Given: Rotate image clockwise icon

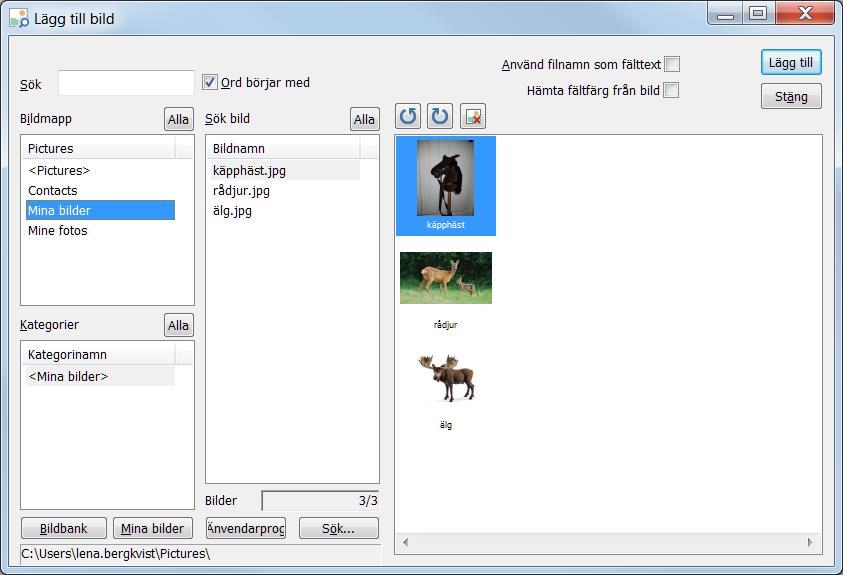Looking at the screenshot, I should 440,116.
